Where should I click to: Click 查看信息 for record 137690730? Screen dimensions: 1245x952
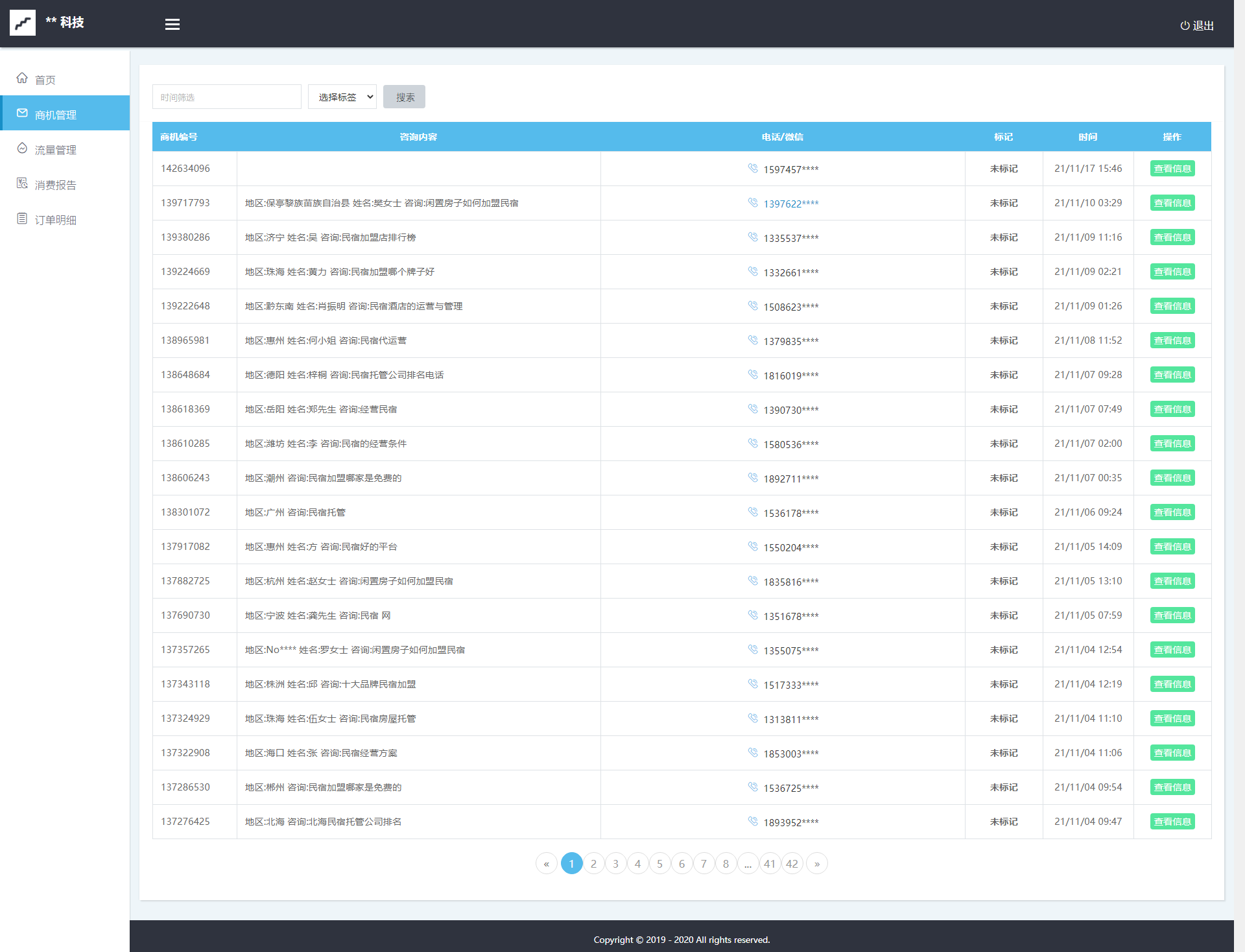pyautogui.click(x=1172, y=615)
